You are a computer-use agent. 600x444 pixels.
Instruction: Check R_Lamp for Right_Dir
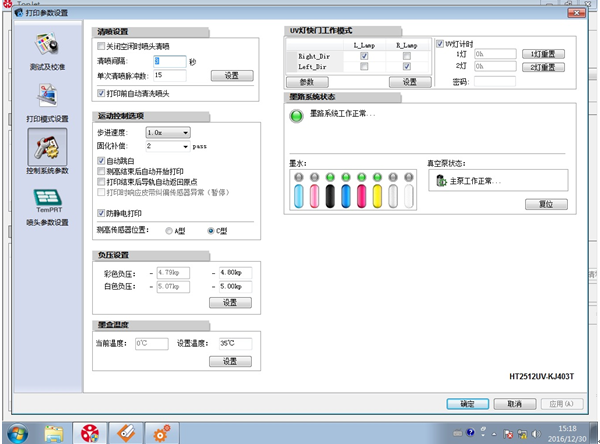tap(408, 56)
